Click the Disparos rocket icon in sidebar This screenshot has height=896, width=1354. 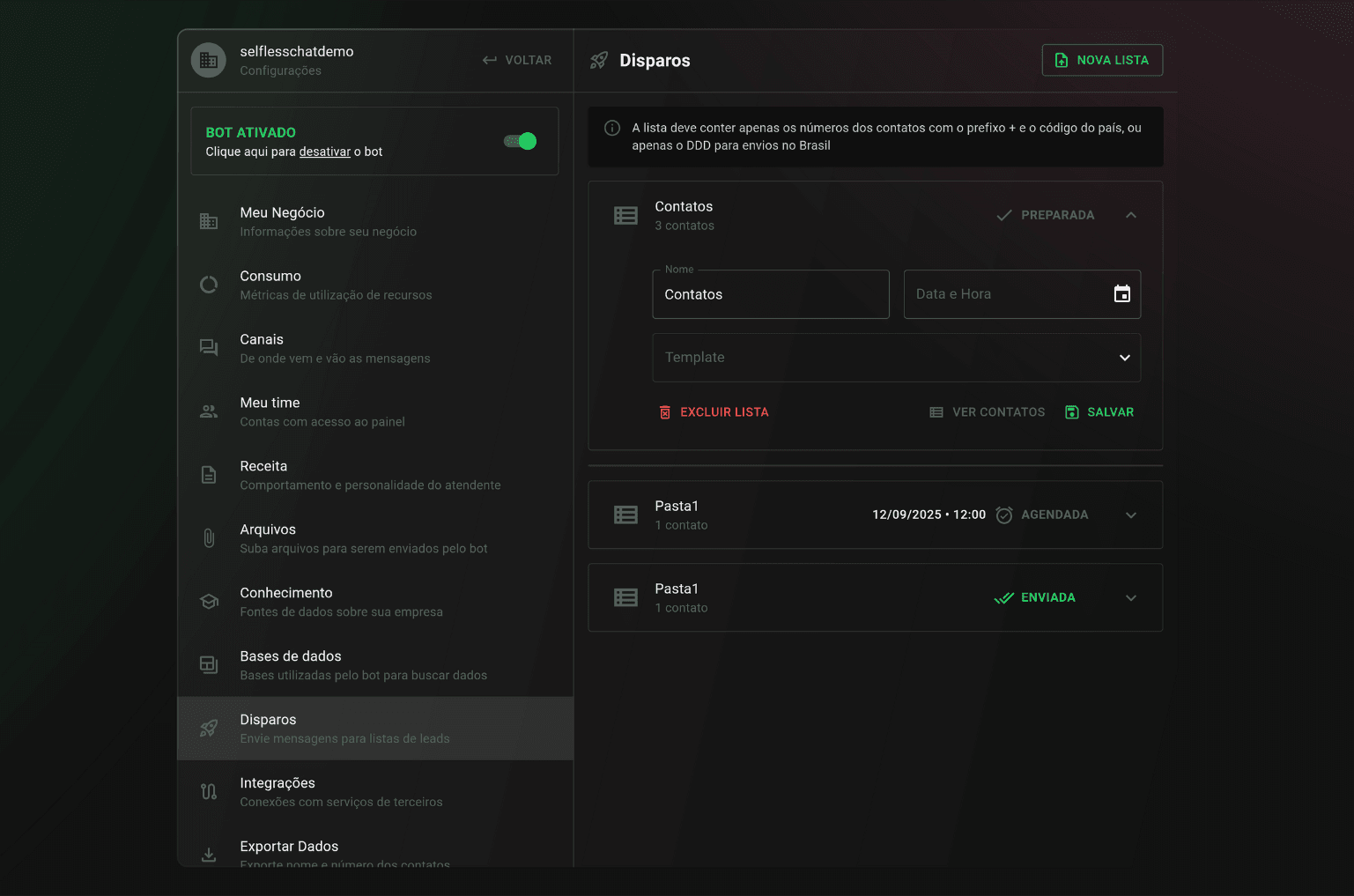tap(209, 729)
